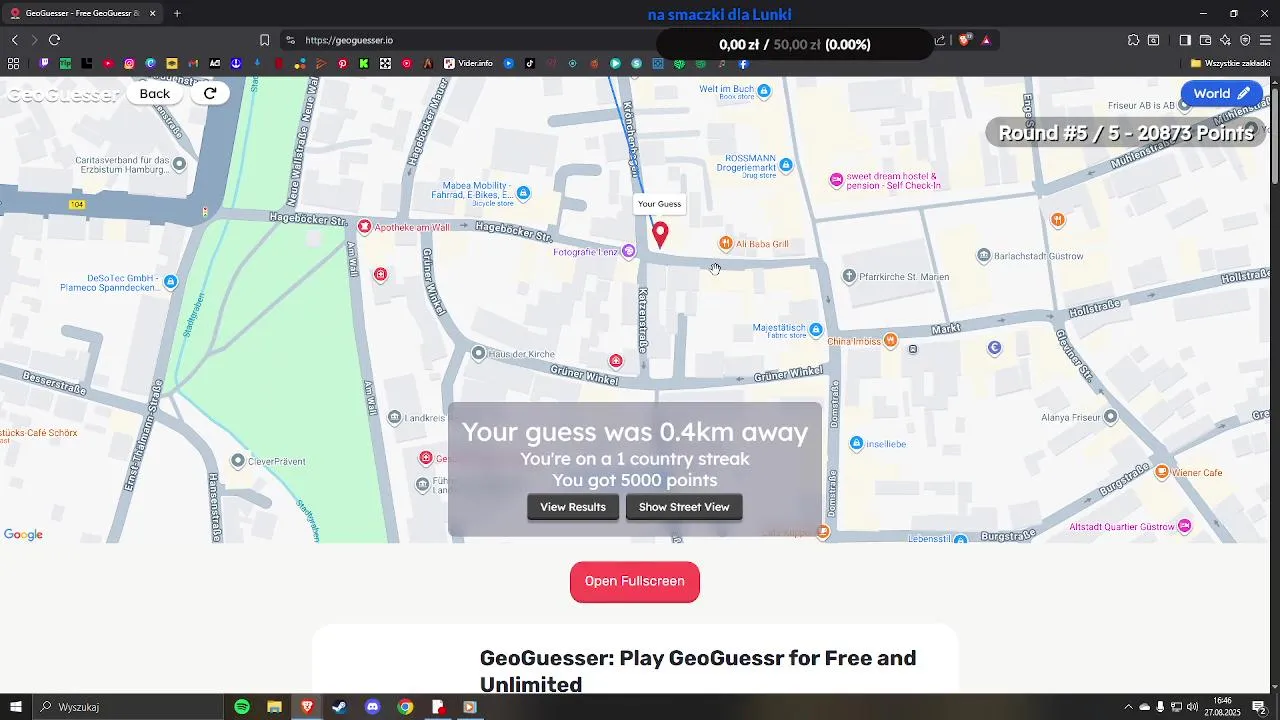This screenshot has height=720, width=1280.
Task: Click the Wyszukaj taskbar search box
Action: click(x=128, y=707)
